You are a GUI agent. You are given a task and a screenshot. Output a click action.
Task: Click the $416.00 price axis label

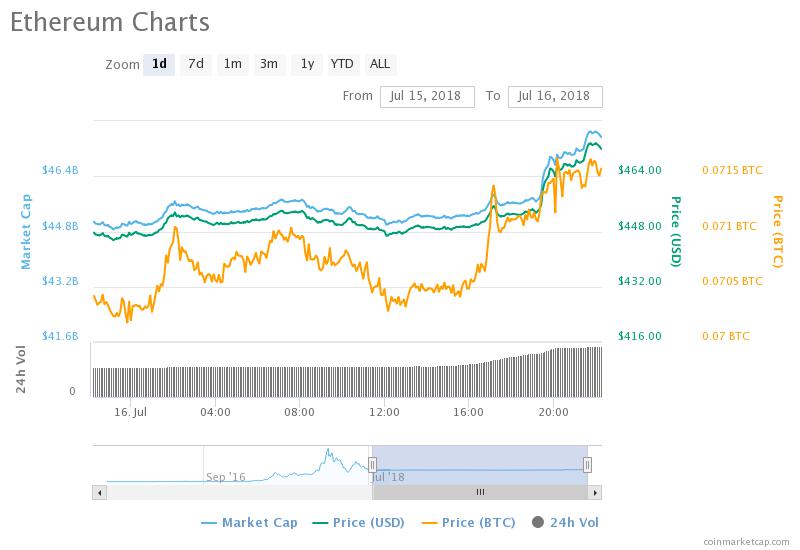point(640,336)
